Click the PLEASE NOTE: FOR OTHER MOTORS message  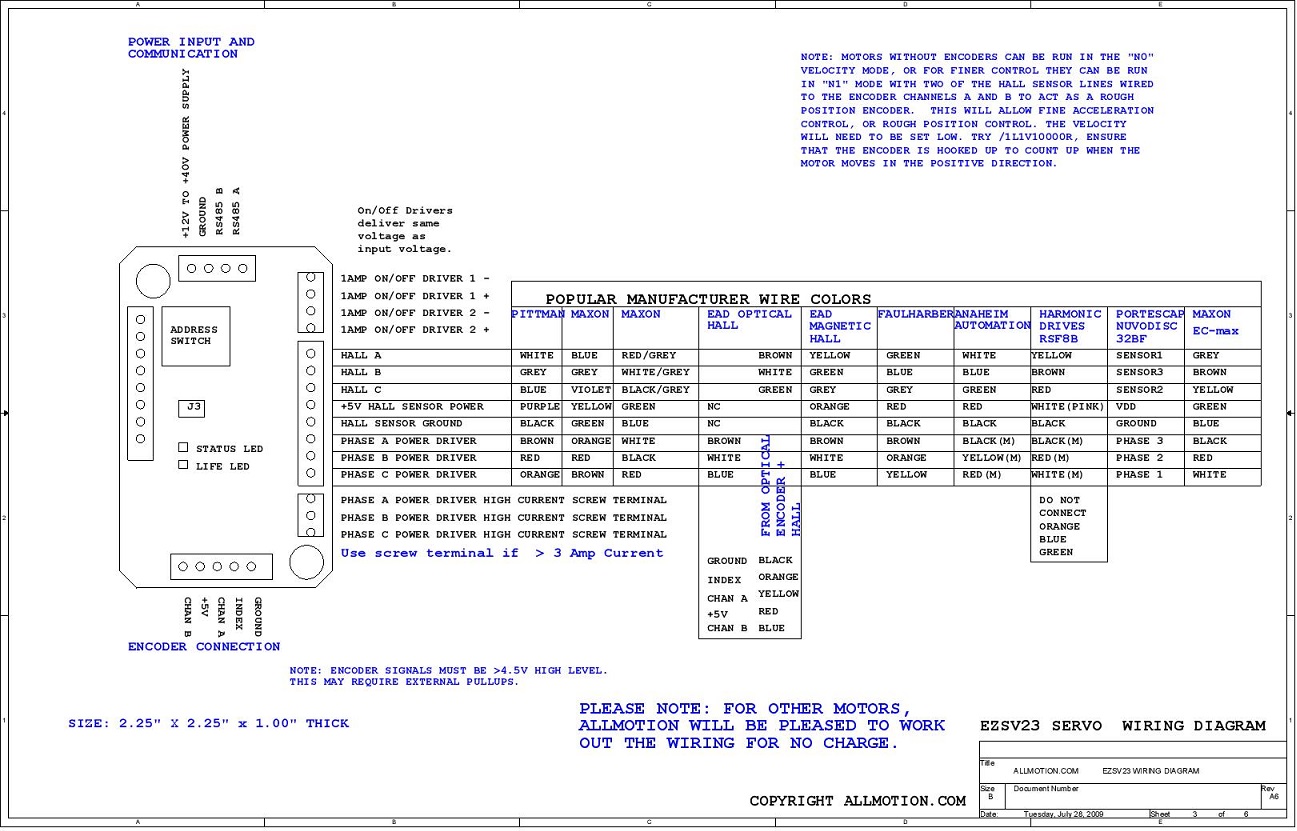761,726
